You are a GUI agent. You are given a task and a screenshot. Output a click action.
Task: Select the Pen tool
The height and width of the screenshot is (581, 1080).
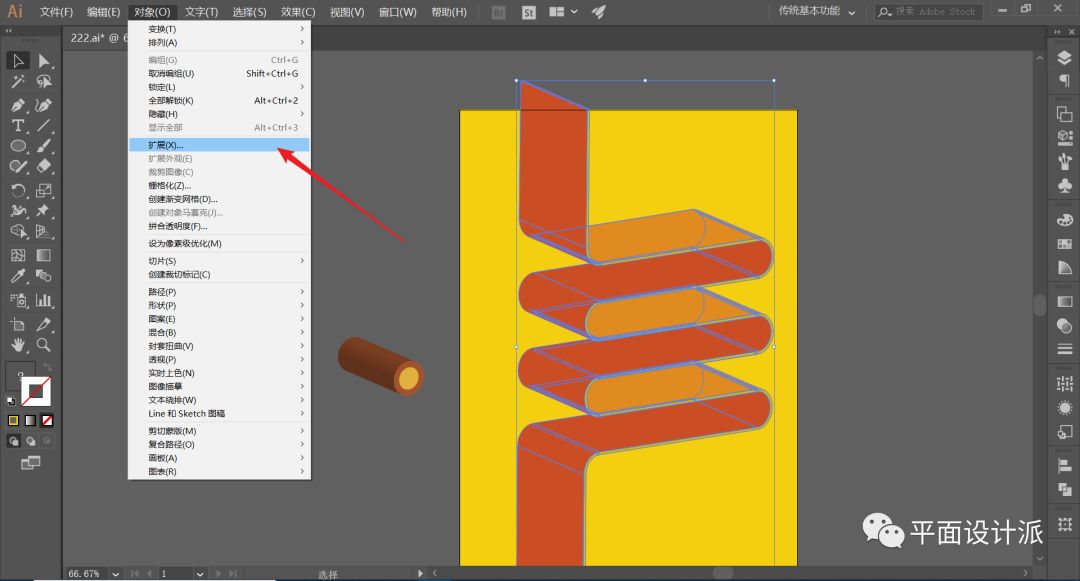pos(18,104)
